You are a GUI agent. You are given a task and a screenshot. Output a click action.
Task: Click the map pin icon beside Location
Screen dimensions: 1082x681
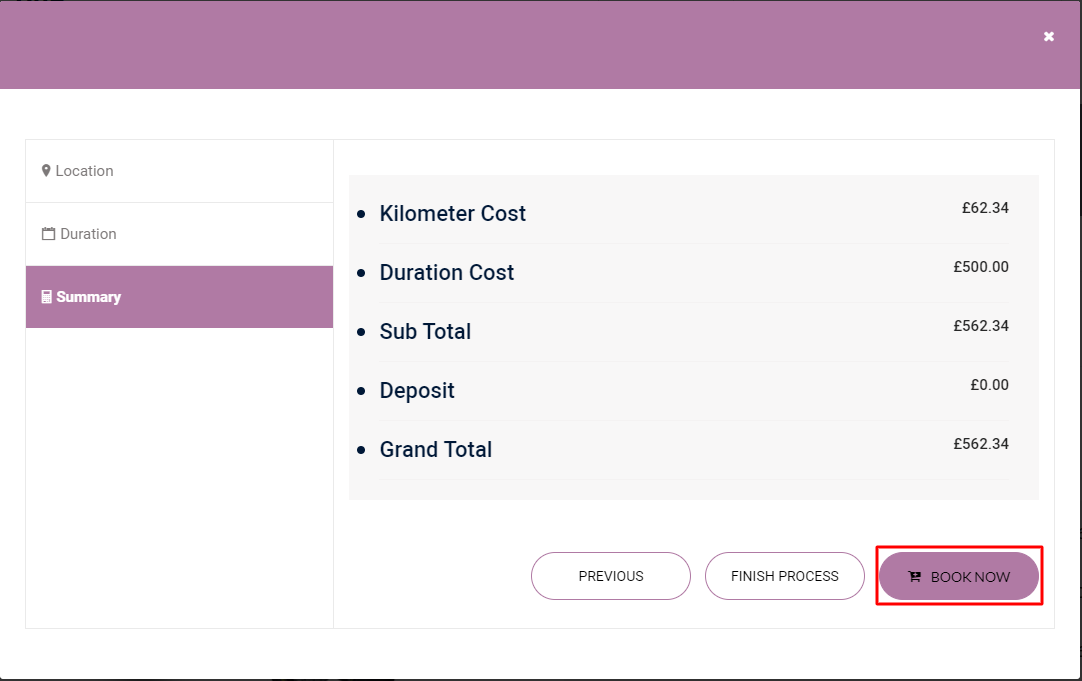click(46, 171)
